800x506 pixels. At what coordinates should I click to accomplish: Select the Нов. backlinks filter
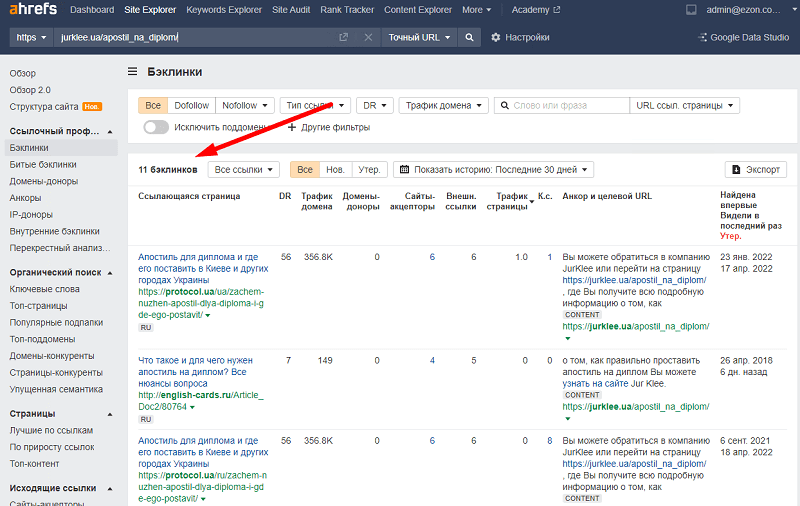pos(336,170)
